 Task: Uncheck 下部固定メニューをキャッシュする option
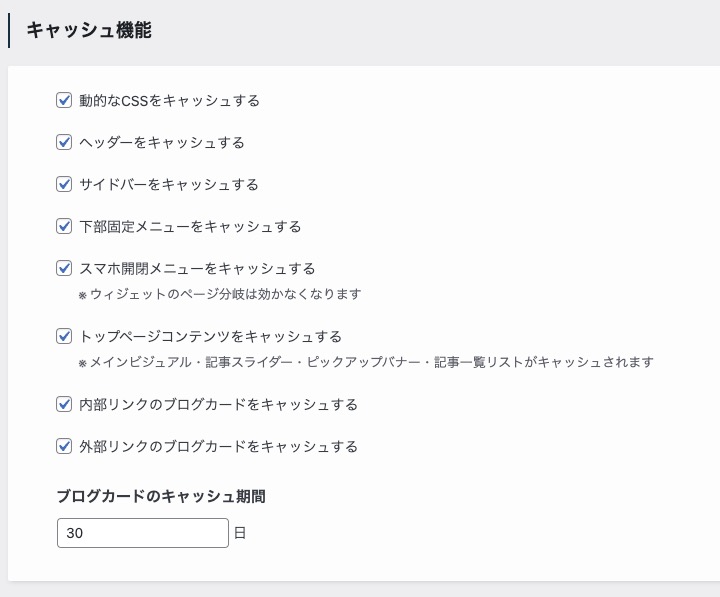[64, 226]
